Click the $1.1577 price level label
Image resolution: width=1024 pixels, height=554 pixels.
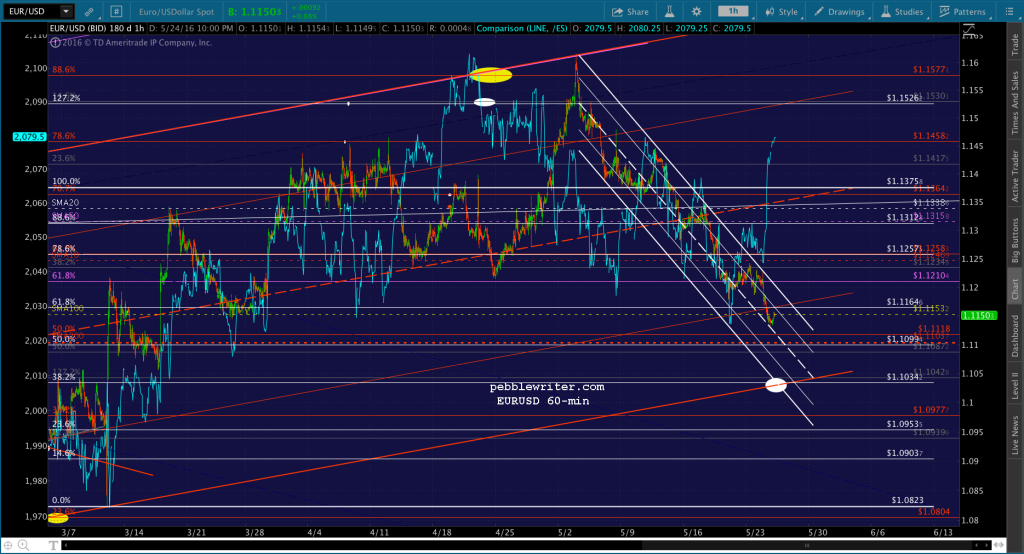pyautogui.click(x=931, y=69)
